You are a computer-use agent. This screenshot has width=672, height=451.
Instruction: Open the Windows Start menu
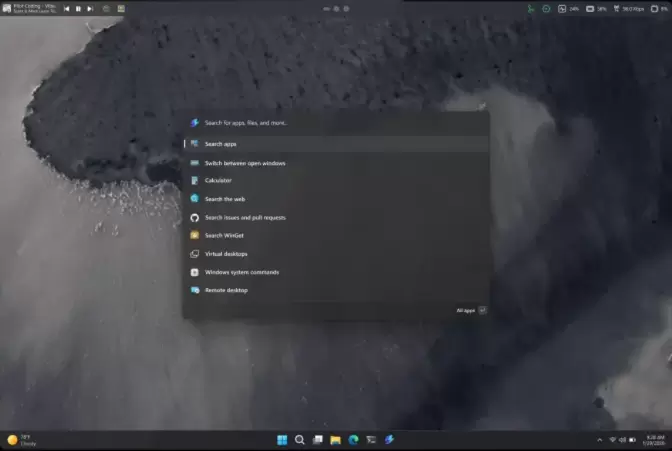pos(281,440)
